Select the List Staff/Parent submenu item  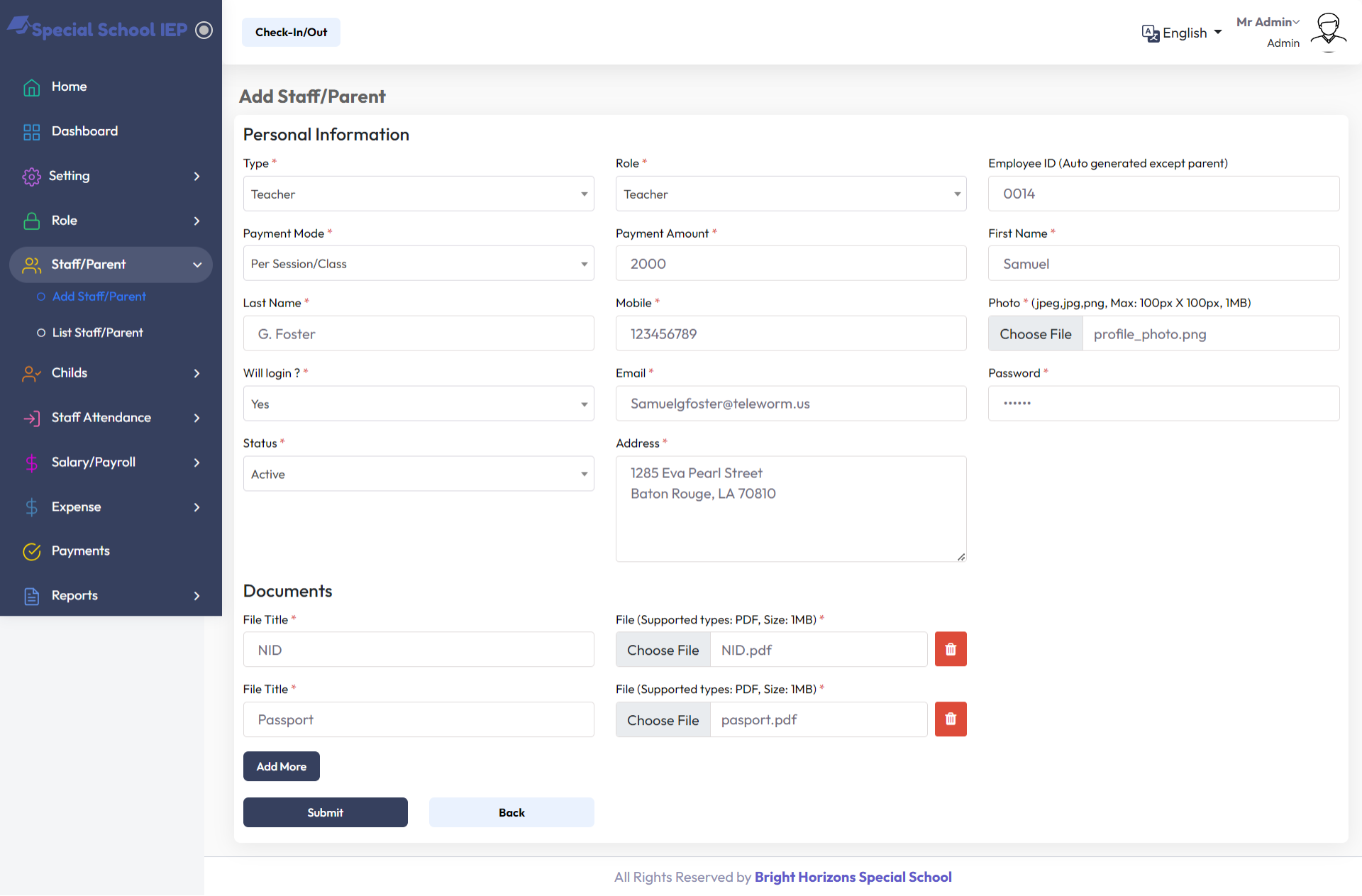tap(97, 333)
